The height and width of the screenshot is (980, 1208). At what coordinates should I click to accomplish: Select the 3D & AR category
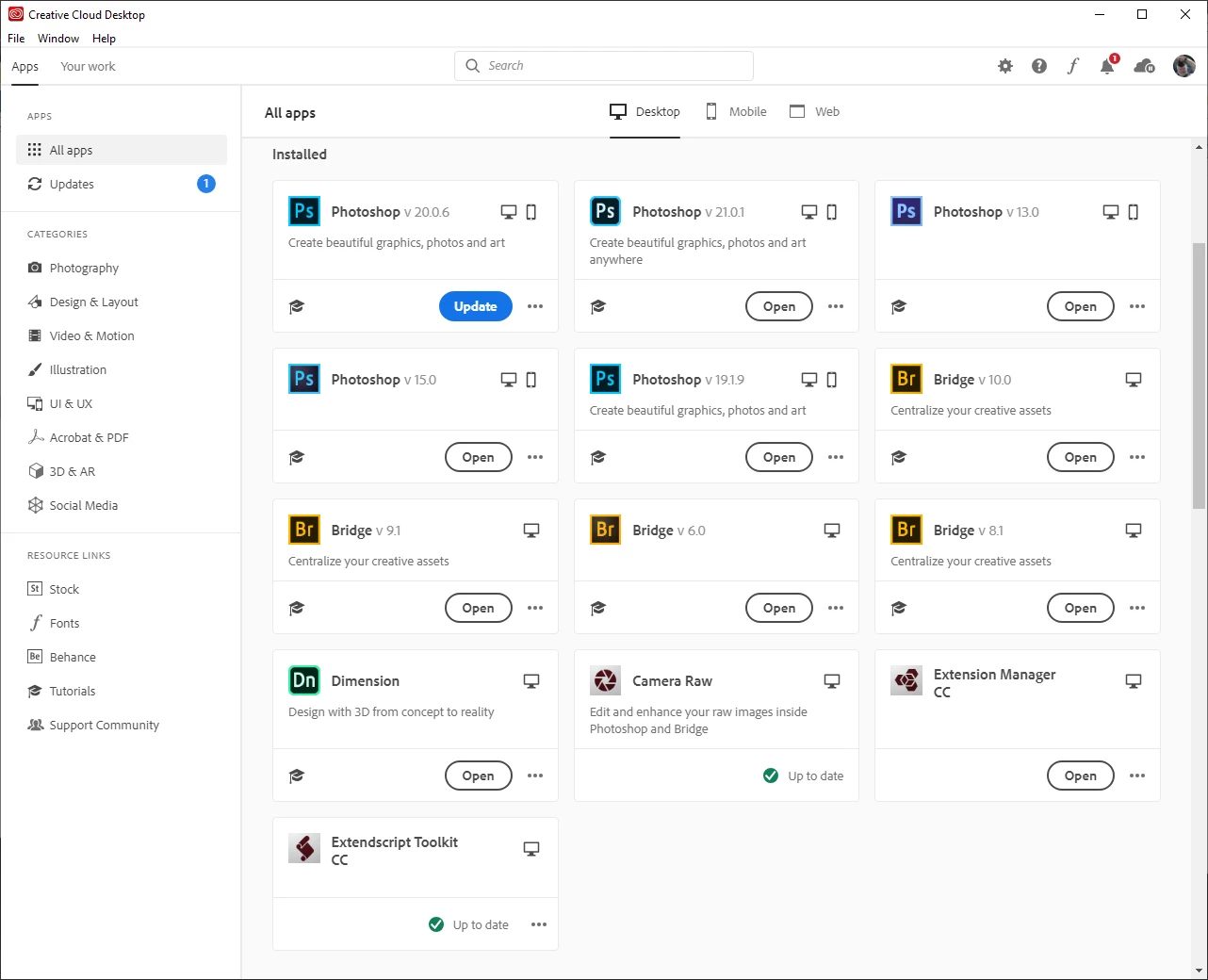tap(122, 471)
